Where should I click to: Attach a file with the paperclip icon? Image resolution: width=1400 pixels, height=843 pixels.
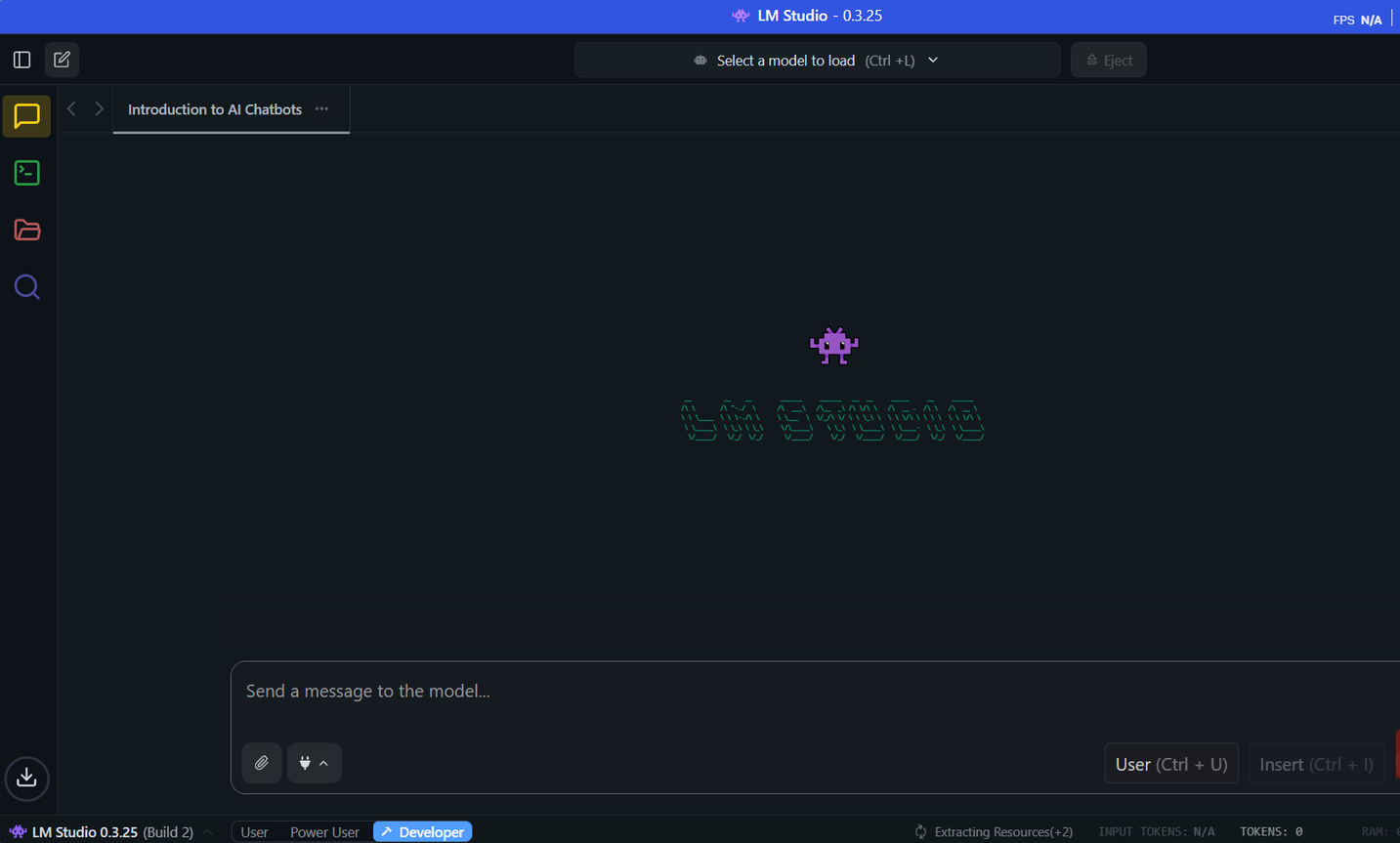pos(262,763)
